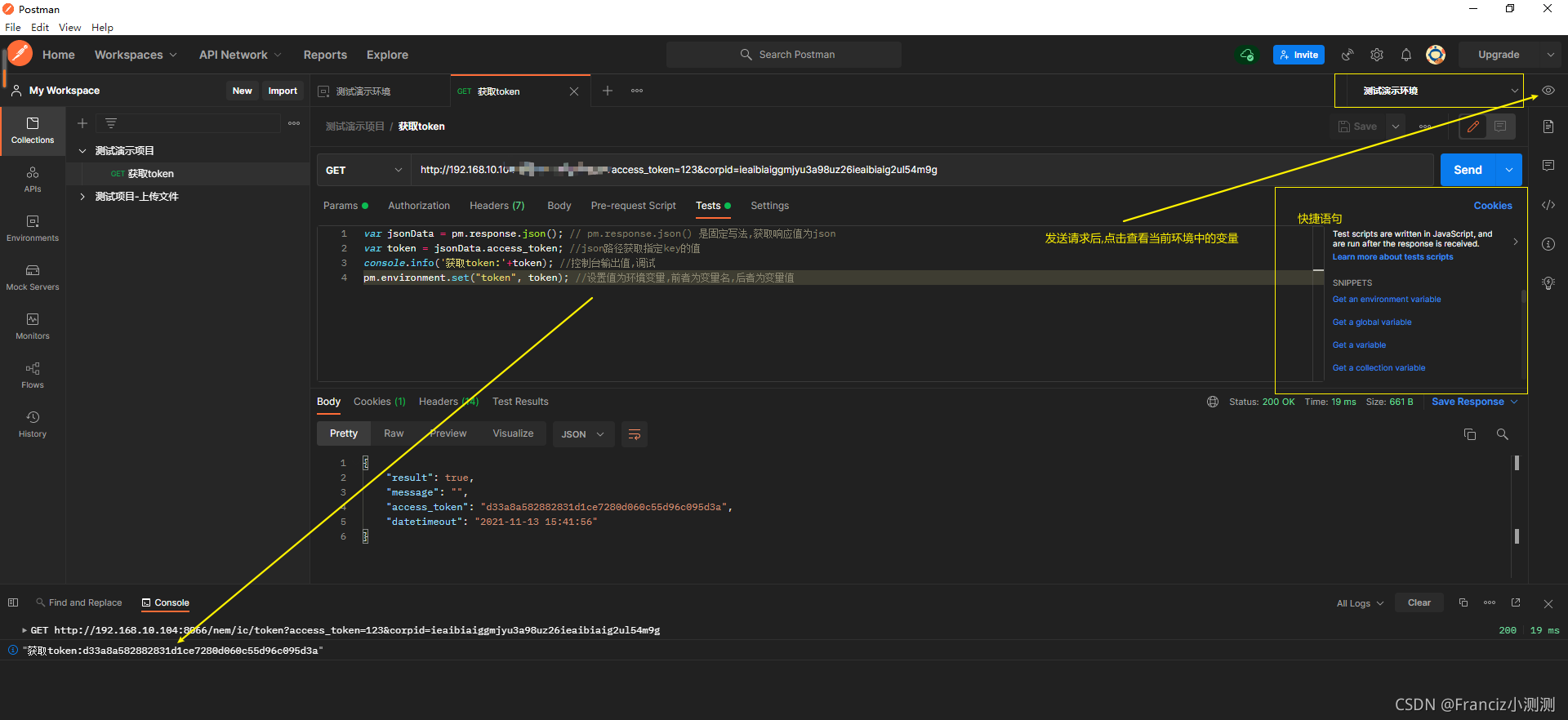Open the Cookies (1) response tab

pyautogui.click(x=379, y=402)
